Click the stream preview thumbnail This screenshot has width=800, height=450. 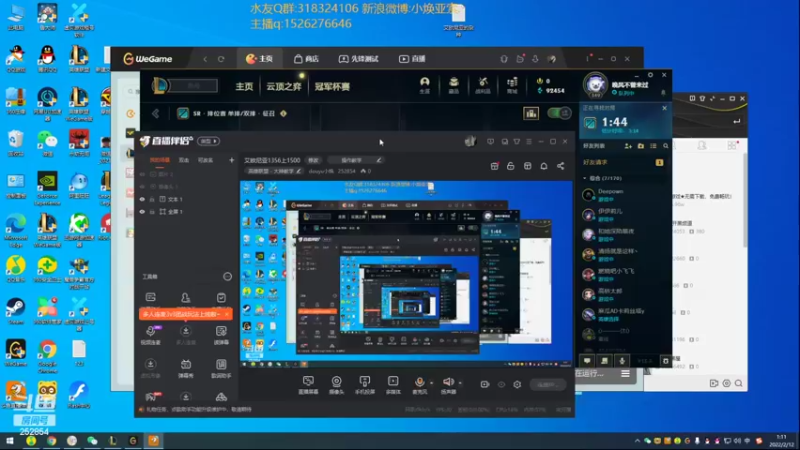(x=406, y=274)
